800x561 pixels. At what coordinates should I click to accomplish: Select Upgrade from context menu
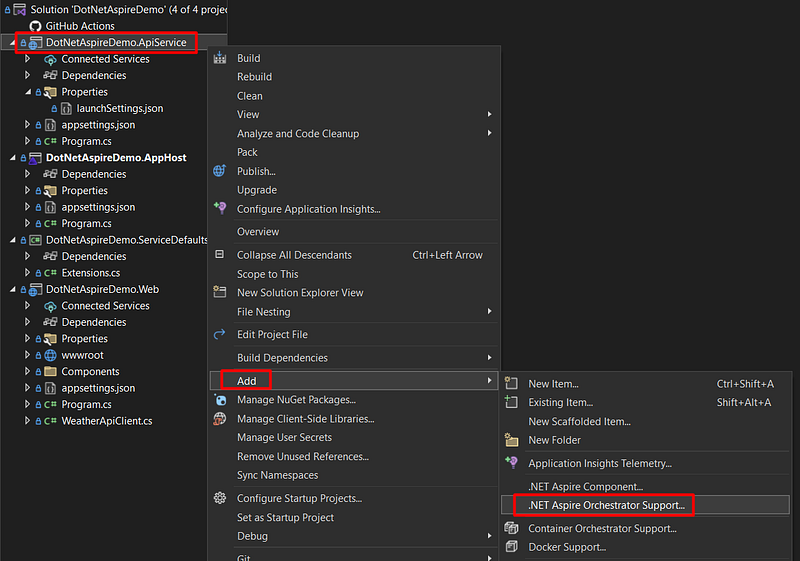point(354,190)
